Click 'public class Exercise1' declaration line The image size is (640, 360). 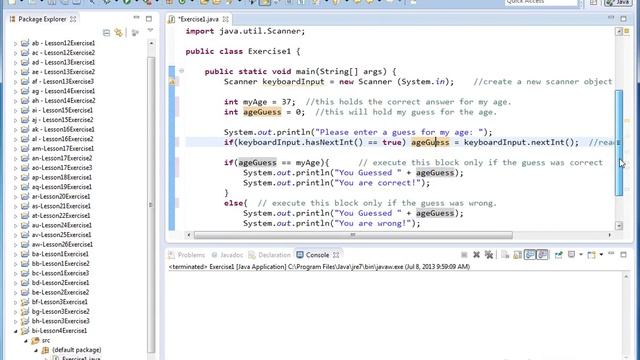243,51
